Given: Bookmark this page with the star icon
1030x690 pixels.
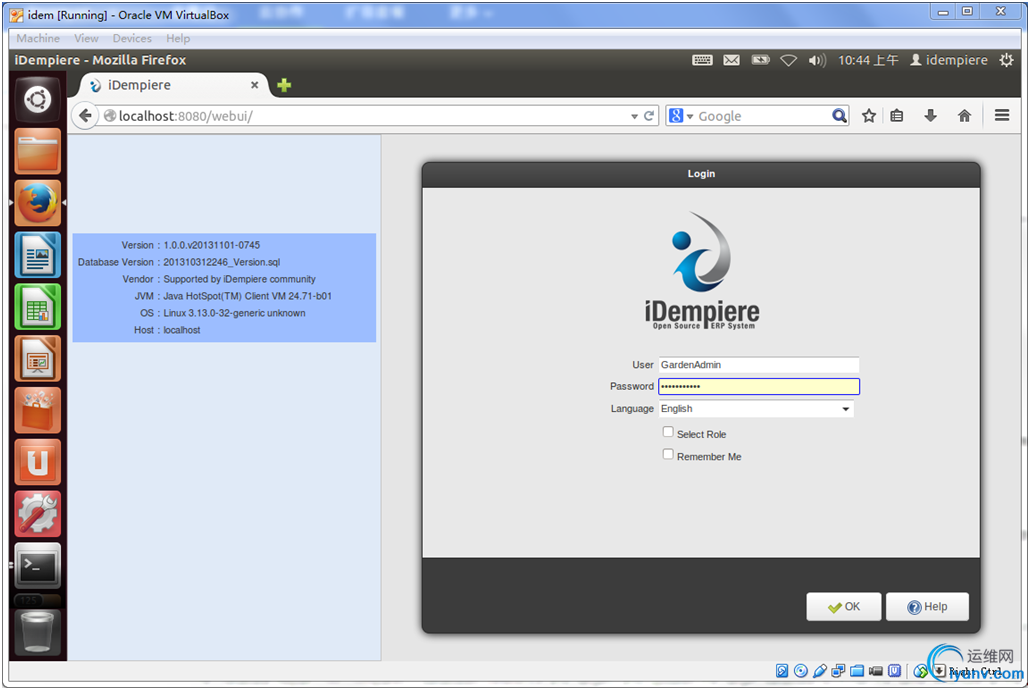Looking at the screenshot, I should (868, 116).
